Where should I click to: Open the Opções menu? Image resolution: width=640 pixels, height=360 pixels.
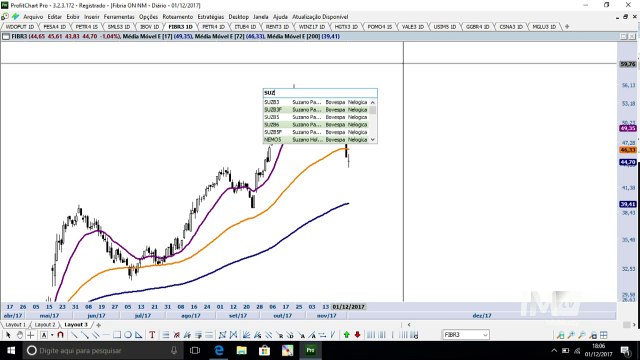click(148, 17)
